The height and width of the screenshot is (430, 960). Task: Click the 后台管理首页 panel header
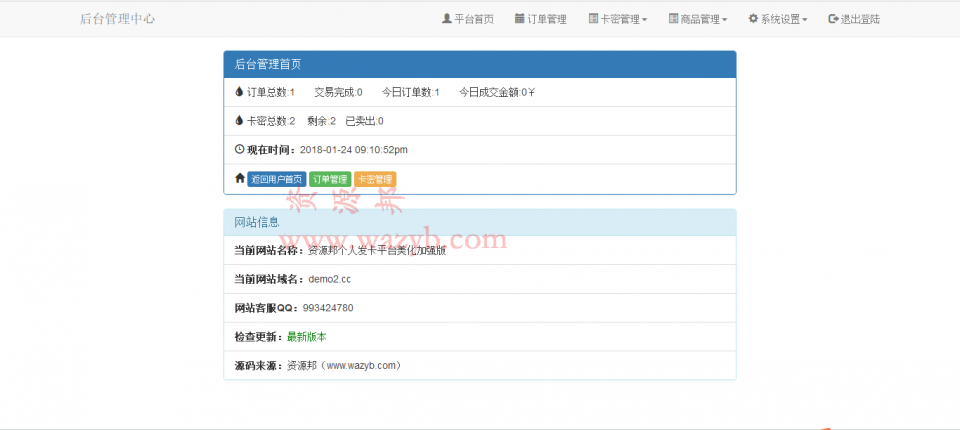tap(480, 64)
